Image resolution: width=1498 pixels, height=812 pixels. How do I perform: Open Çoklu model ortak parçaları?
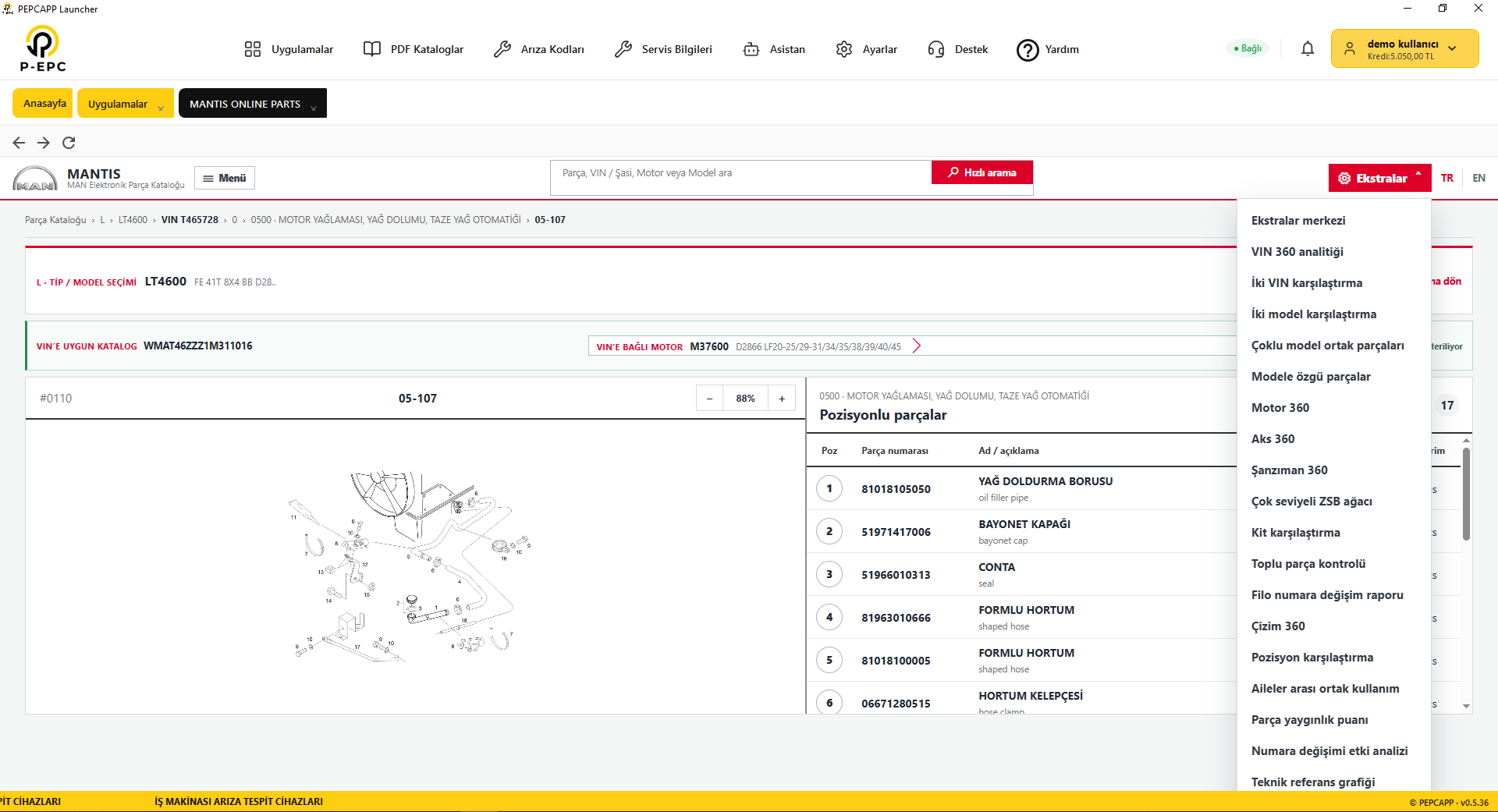tap(1333, 346)
